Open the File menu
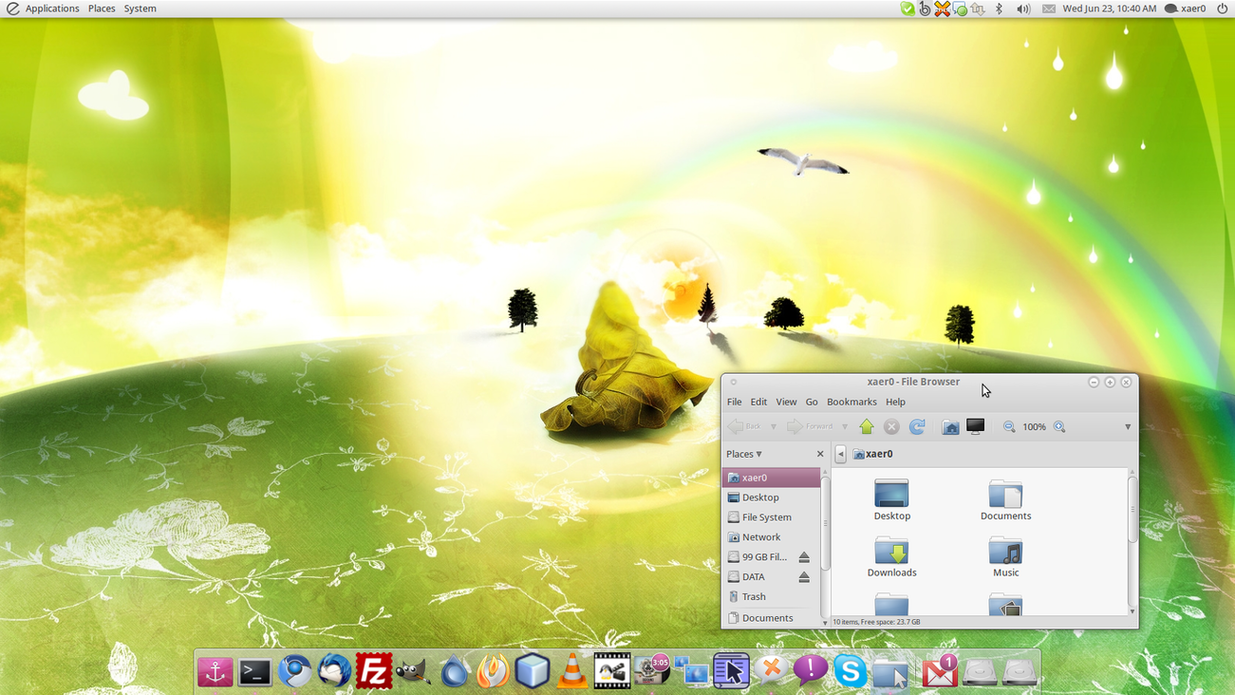The height and width of the screenshot is (695, 1235). [x=734, y=402]
